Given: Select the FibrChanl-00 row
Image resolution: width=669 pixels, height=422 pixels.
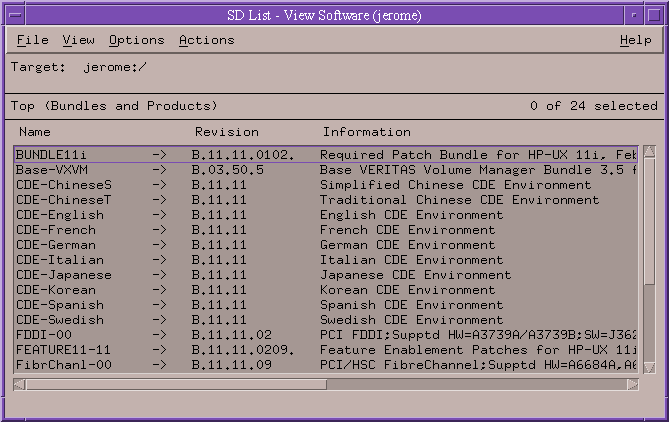Looking at the screenshot, I should tap(326, 365).
